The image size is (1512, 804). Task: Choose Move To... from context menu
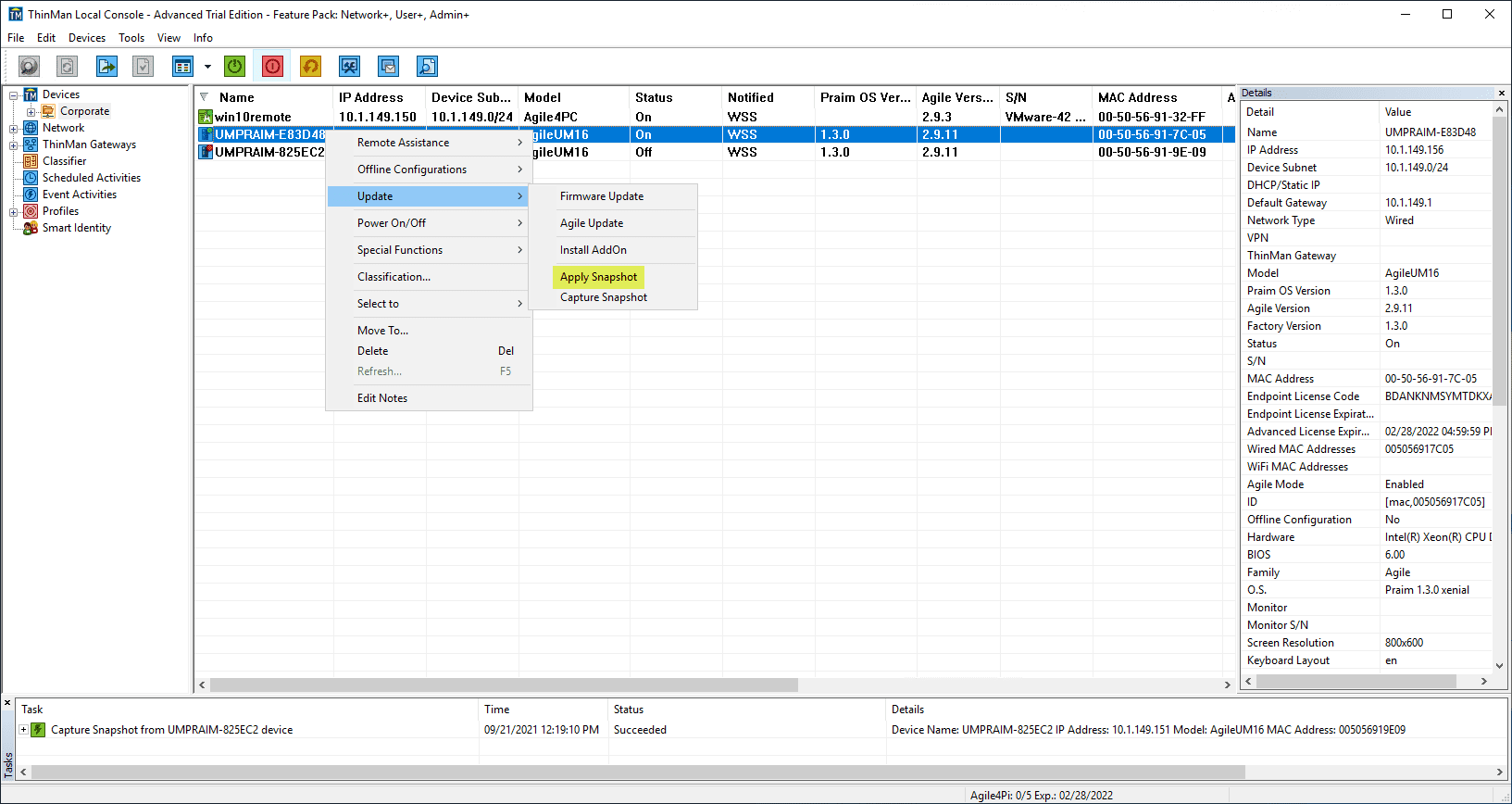coord(430,331)
